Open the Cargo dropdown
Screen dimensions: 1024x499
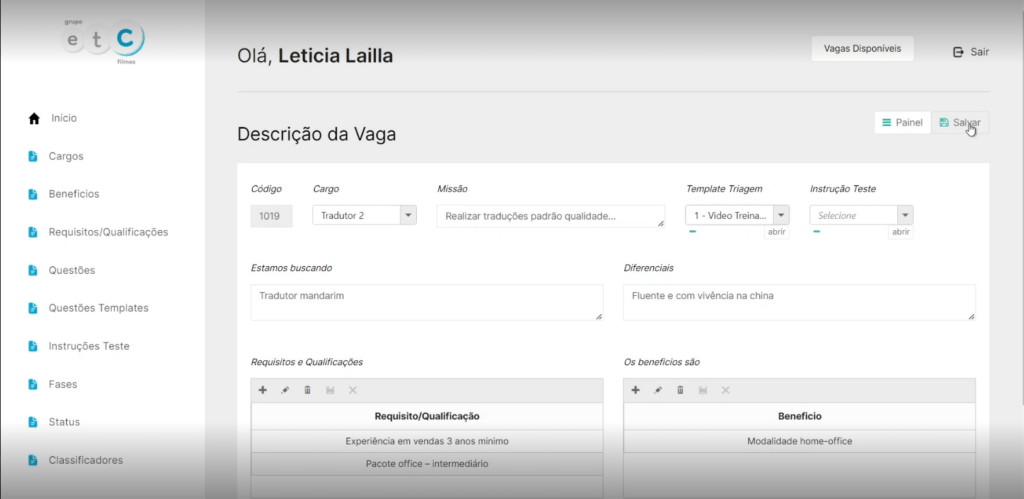(x=408, y=215)
